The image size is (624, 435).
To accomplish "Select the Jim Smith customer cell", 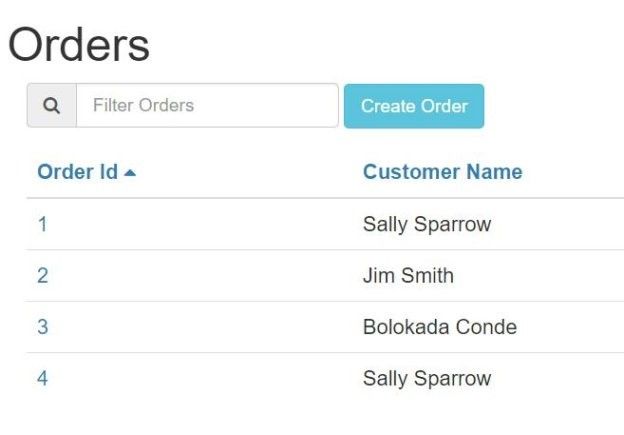I will 408,275.
